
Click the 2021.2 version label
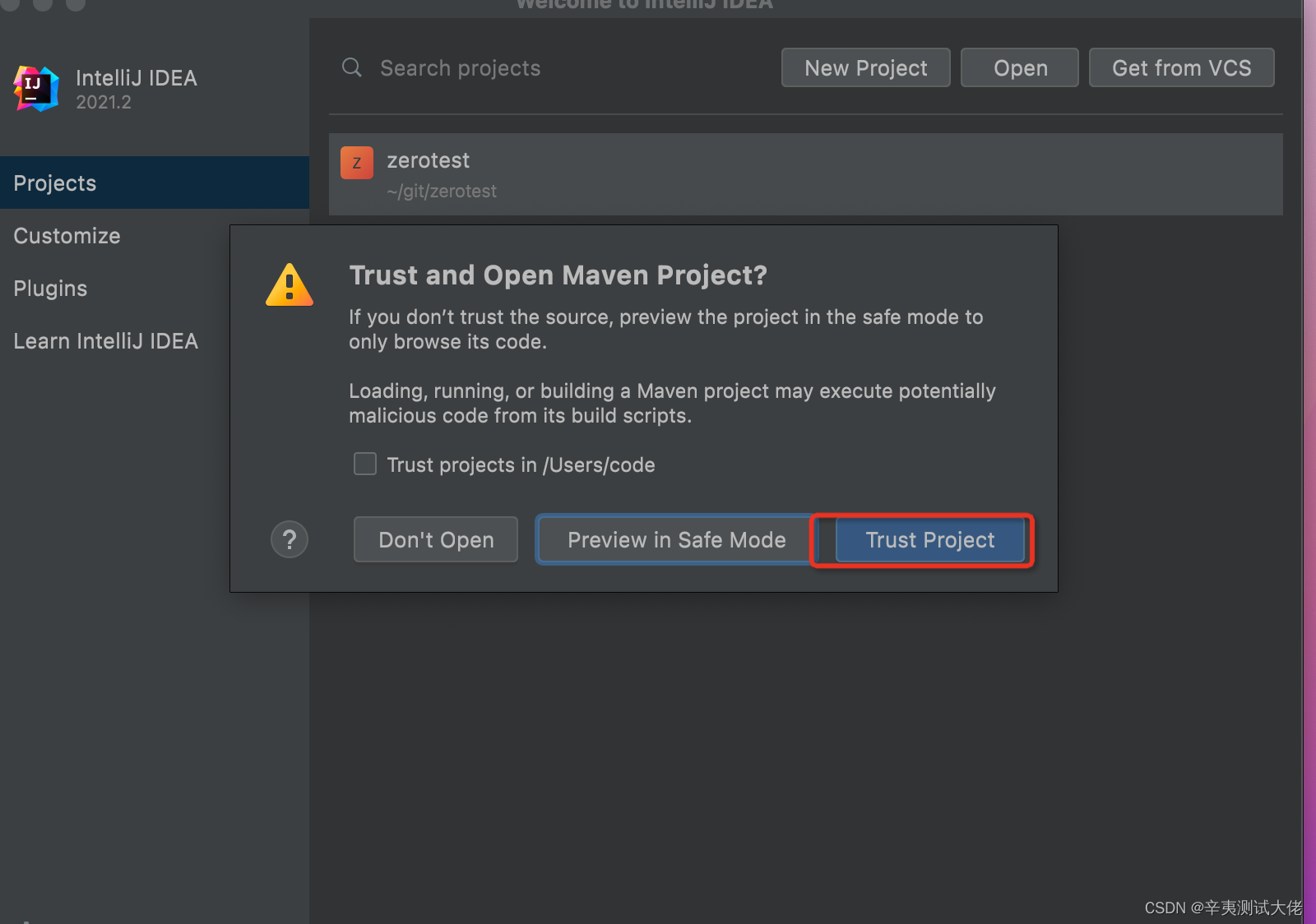tap(104, 103)
